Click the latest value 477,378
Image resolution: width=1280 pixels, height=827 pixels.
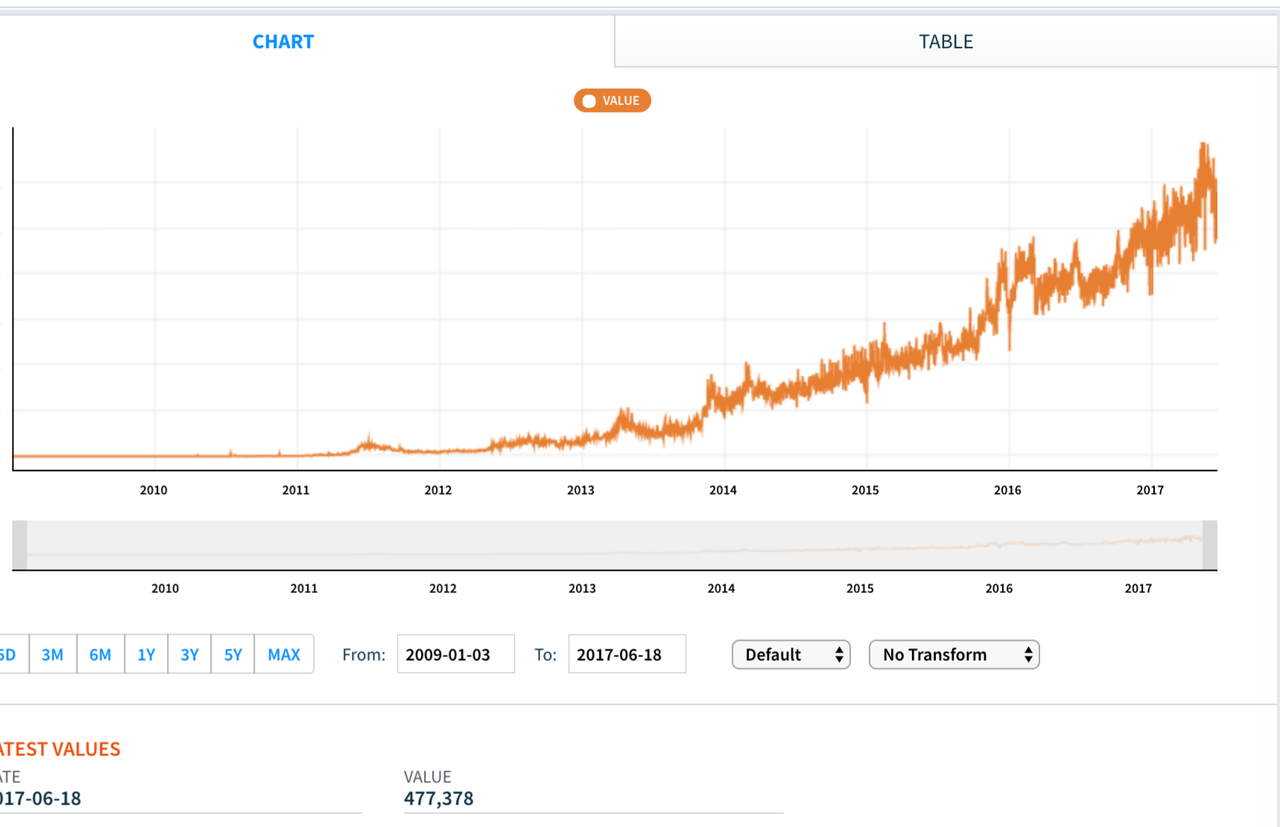(439, 799)
